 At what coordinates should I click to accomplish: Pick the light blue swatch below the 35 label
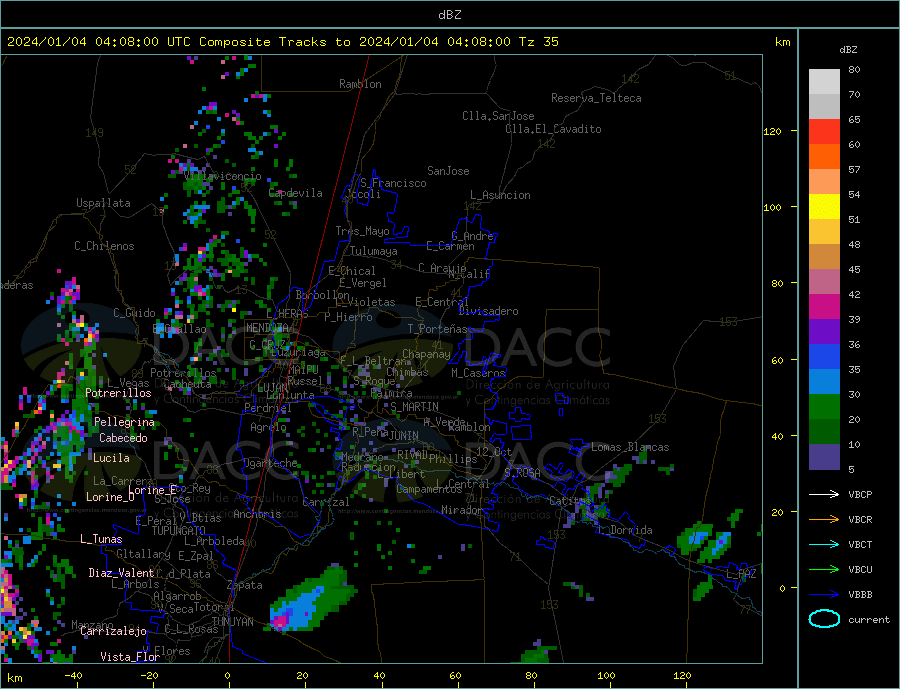[824, 382]
